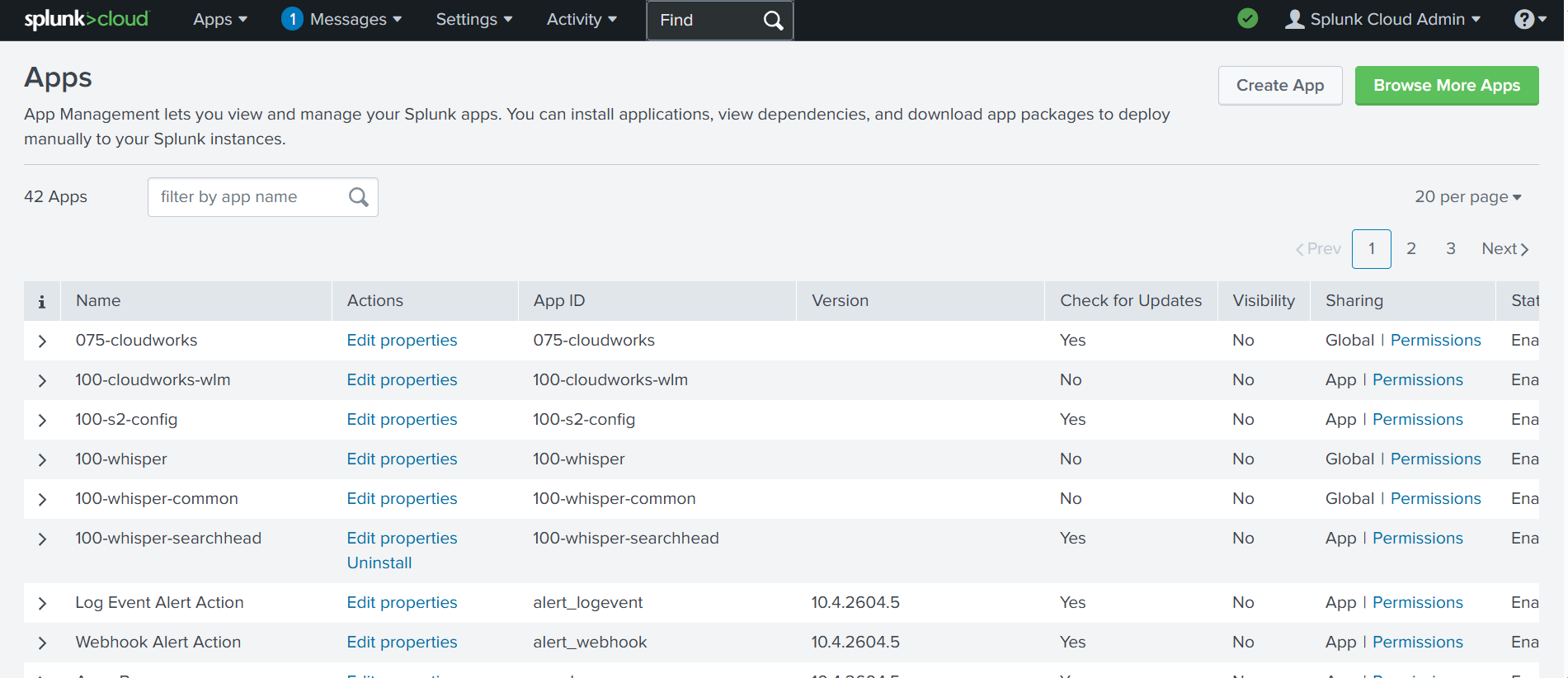Open the 20 per page dropdown
Viewport: 1568px width, 678px height.
click(1468, 196)
